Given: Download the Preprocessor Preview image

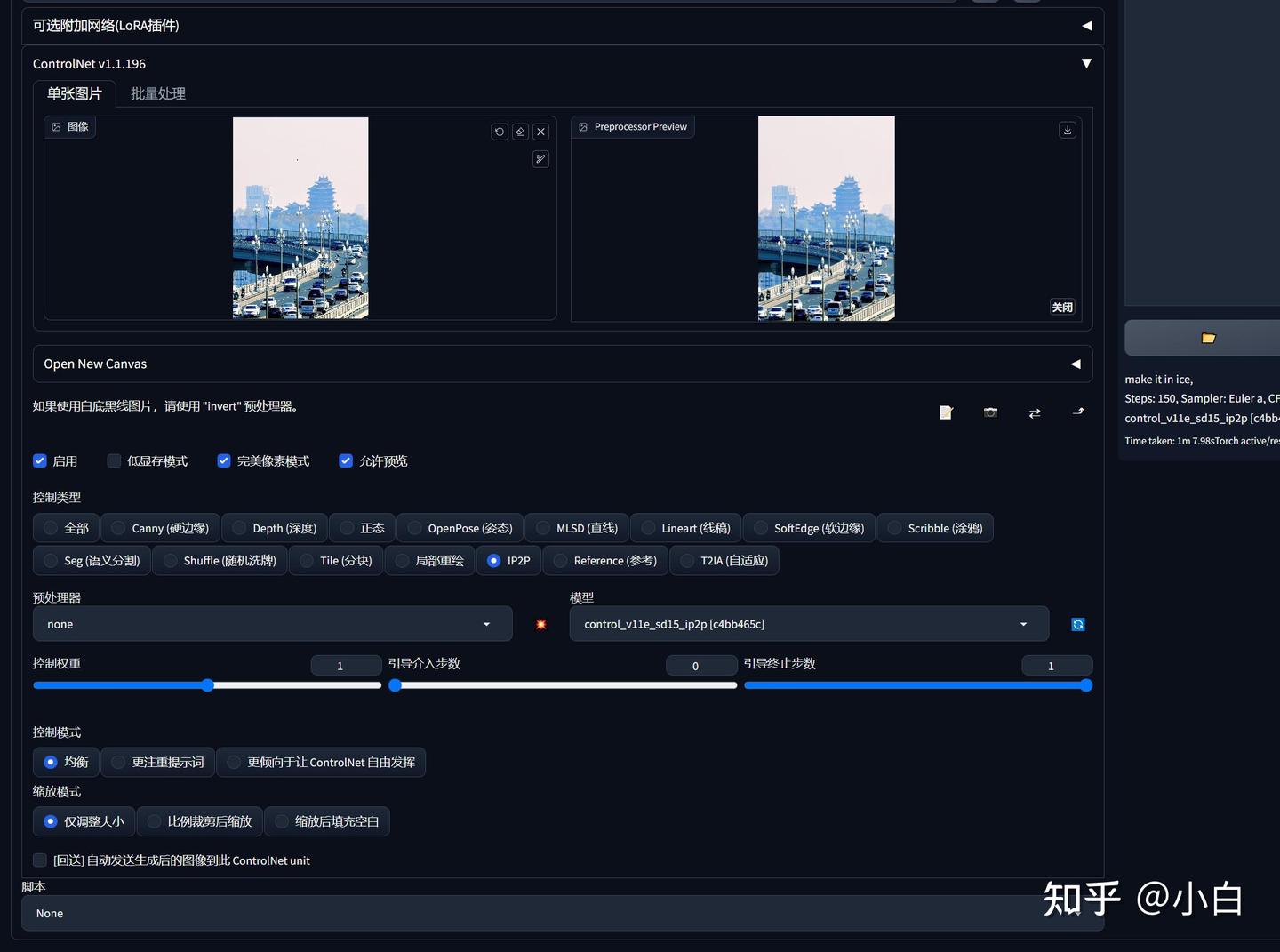Looking at the screenshot, I should (1067, 130).
